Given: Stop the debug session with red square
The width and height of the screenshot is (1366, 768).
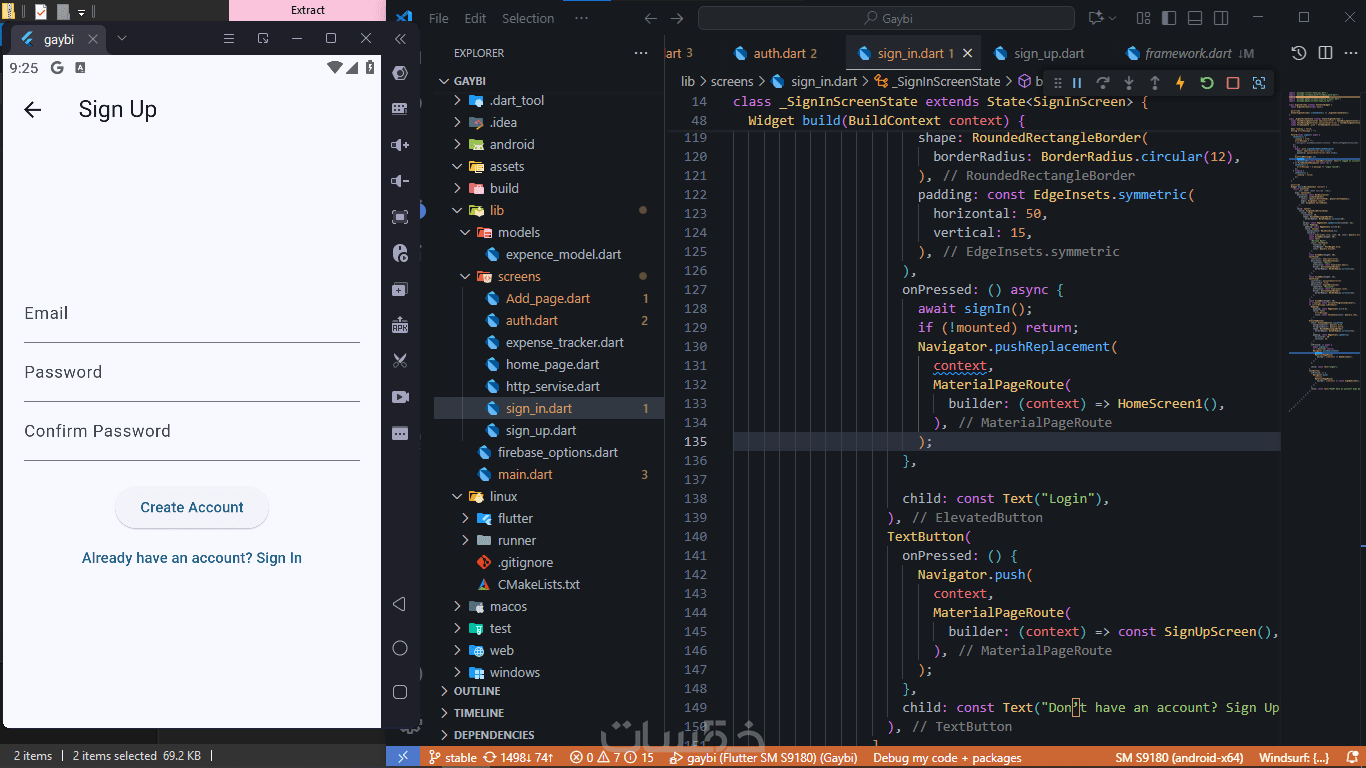Looking at the screenshot, I should (x=1233, y=83).
